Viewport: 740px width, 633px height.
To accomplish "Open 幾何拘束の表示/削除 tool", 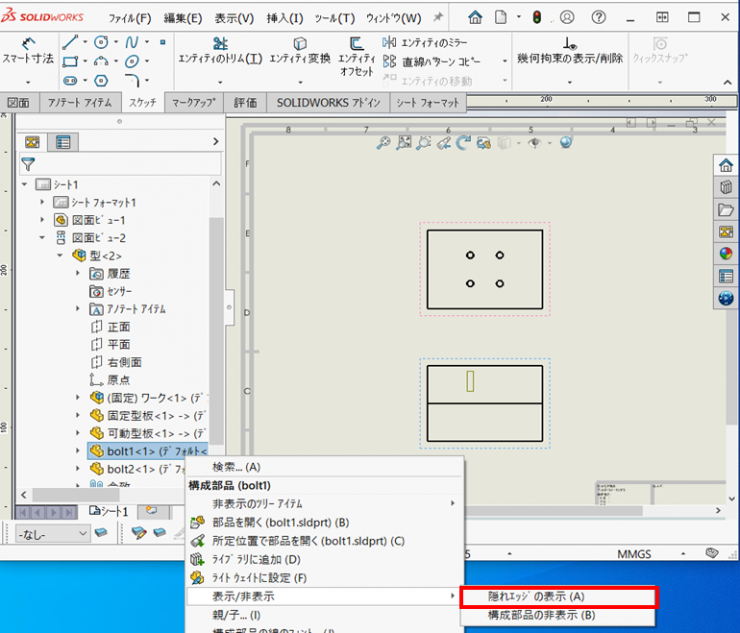I will click(x=570, y=51).
